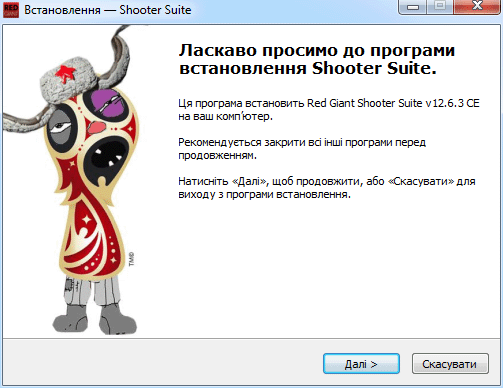This screenshot has width=503, height=388.
Task: Click the "Рекомендується закрити" paragraph
Action: tap(302, 149)
